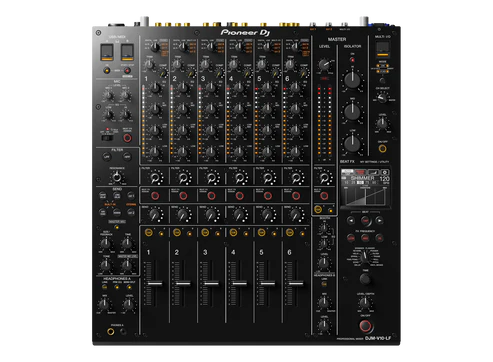Toggle channel 2 CUE button
The image size is (493, 362).
click(177, 232)
